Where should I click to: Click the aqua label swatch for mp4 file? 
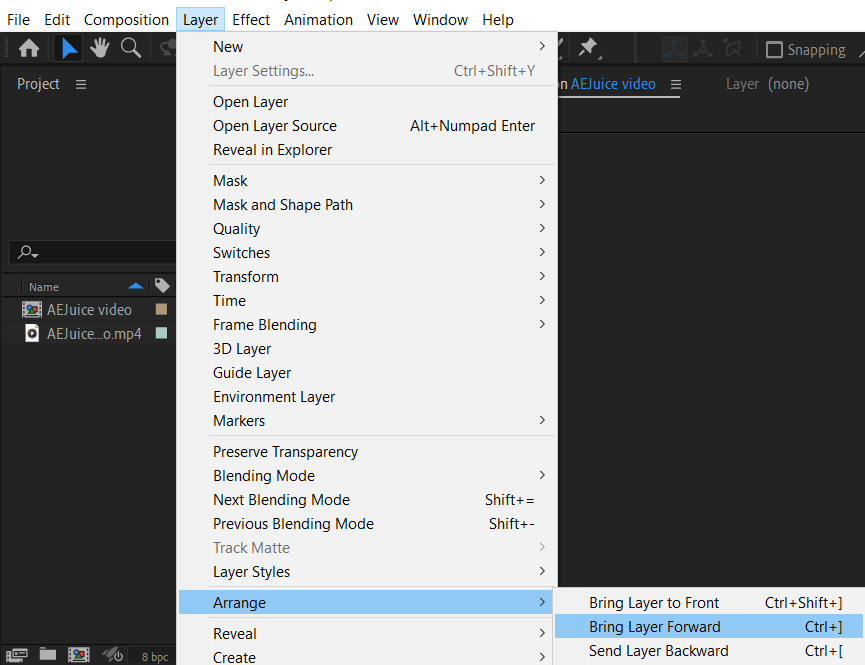[x=161, y=333]
